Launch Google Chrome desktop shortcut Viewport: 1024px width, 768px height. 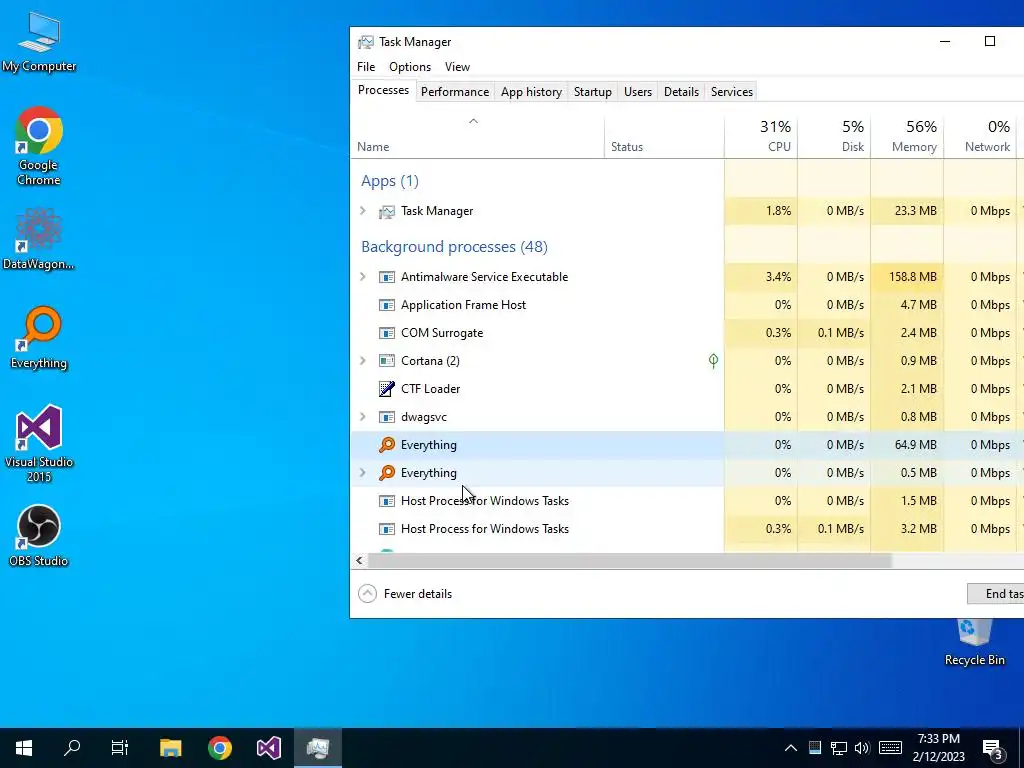[x=39, y=146]
